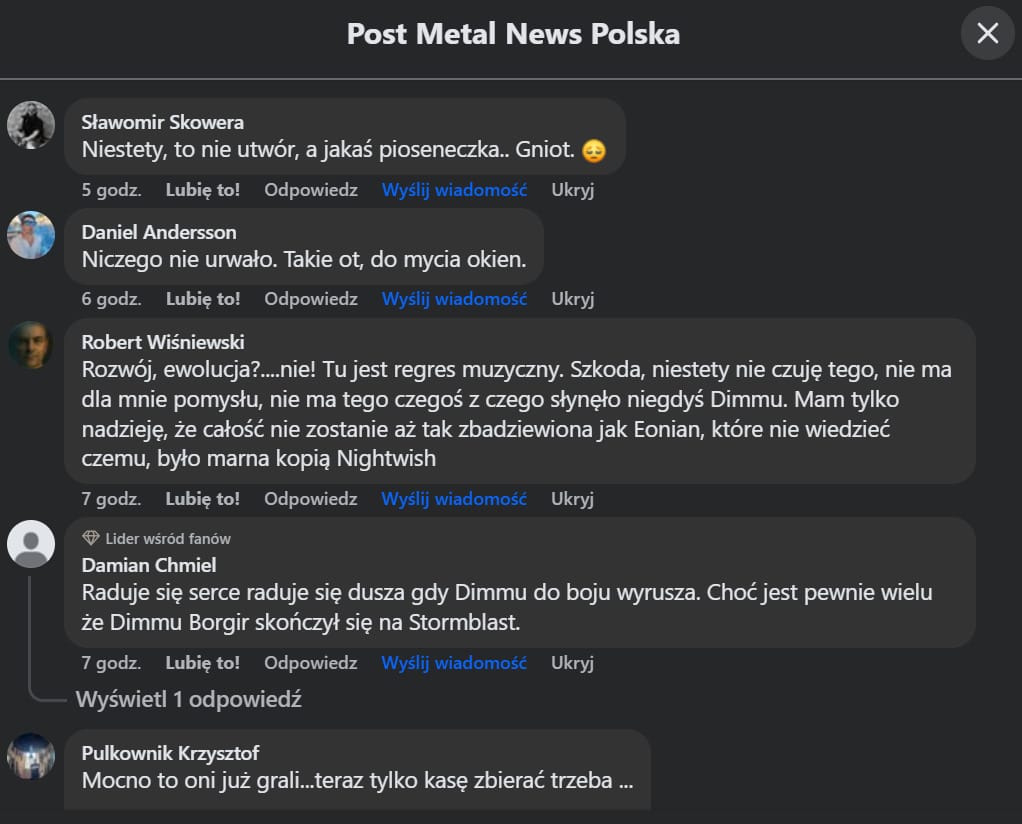Click the '7 godz.' timestamp under Robert's comment
Image resolution: width=1022 pixels, height=824 pixels.
coord(111,498)
